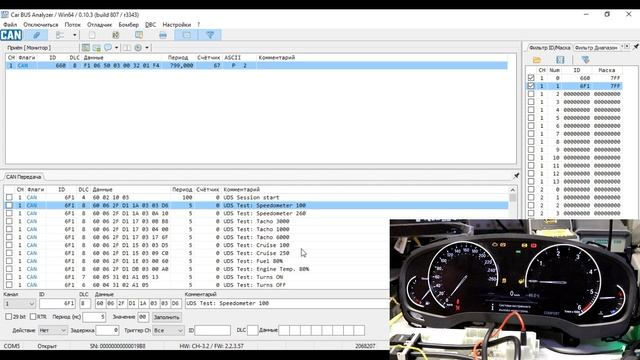Click the funnel icon in filter panel

585,60
